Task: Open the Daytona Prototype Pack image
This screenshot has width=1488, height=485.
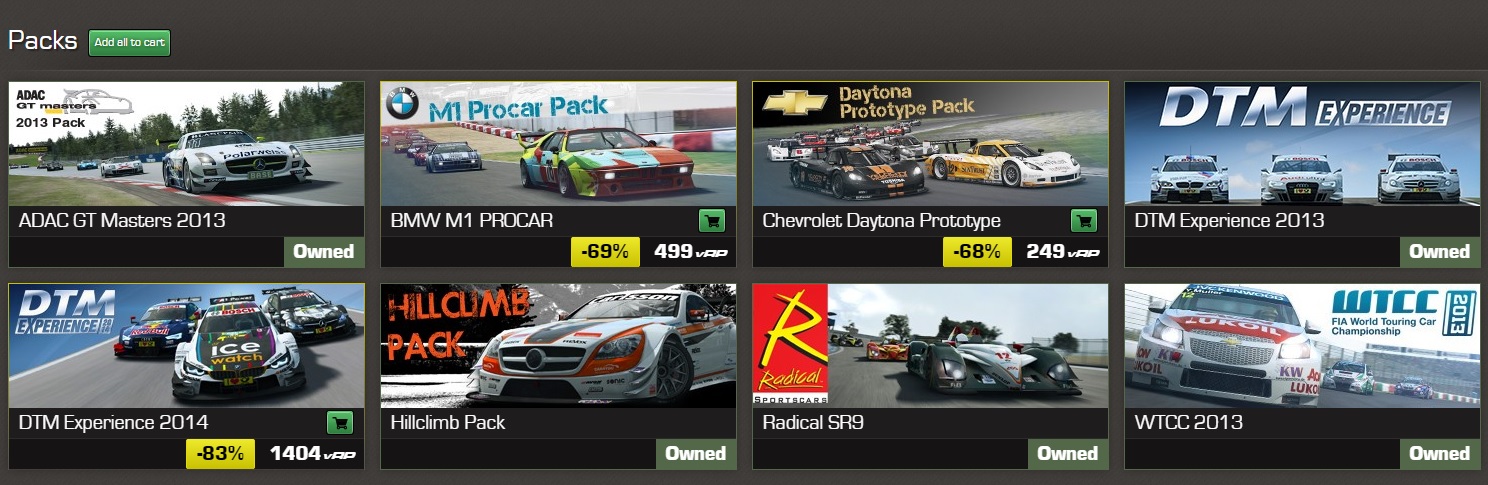Action: pos(931,144)
